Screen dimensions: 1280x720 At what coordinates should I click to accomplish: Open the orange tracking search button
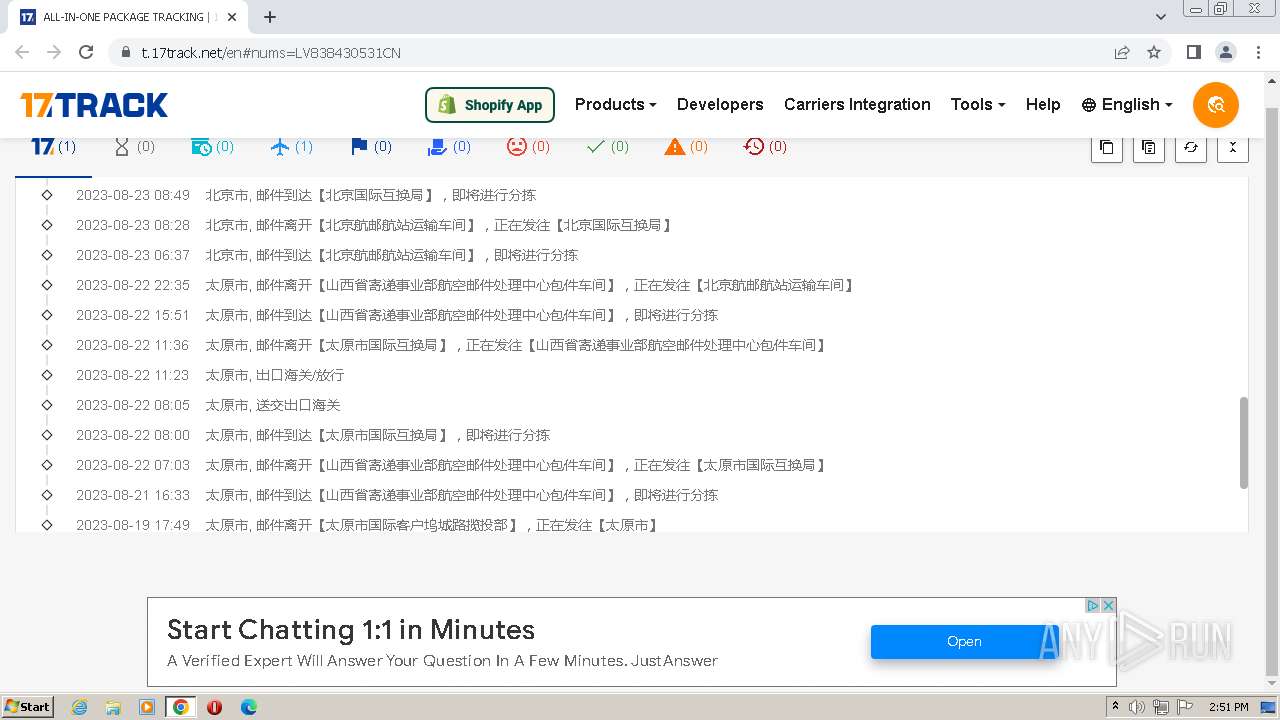point(1216,105)
